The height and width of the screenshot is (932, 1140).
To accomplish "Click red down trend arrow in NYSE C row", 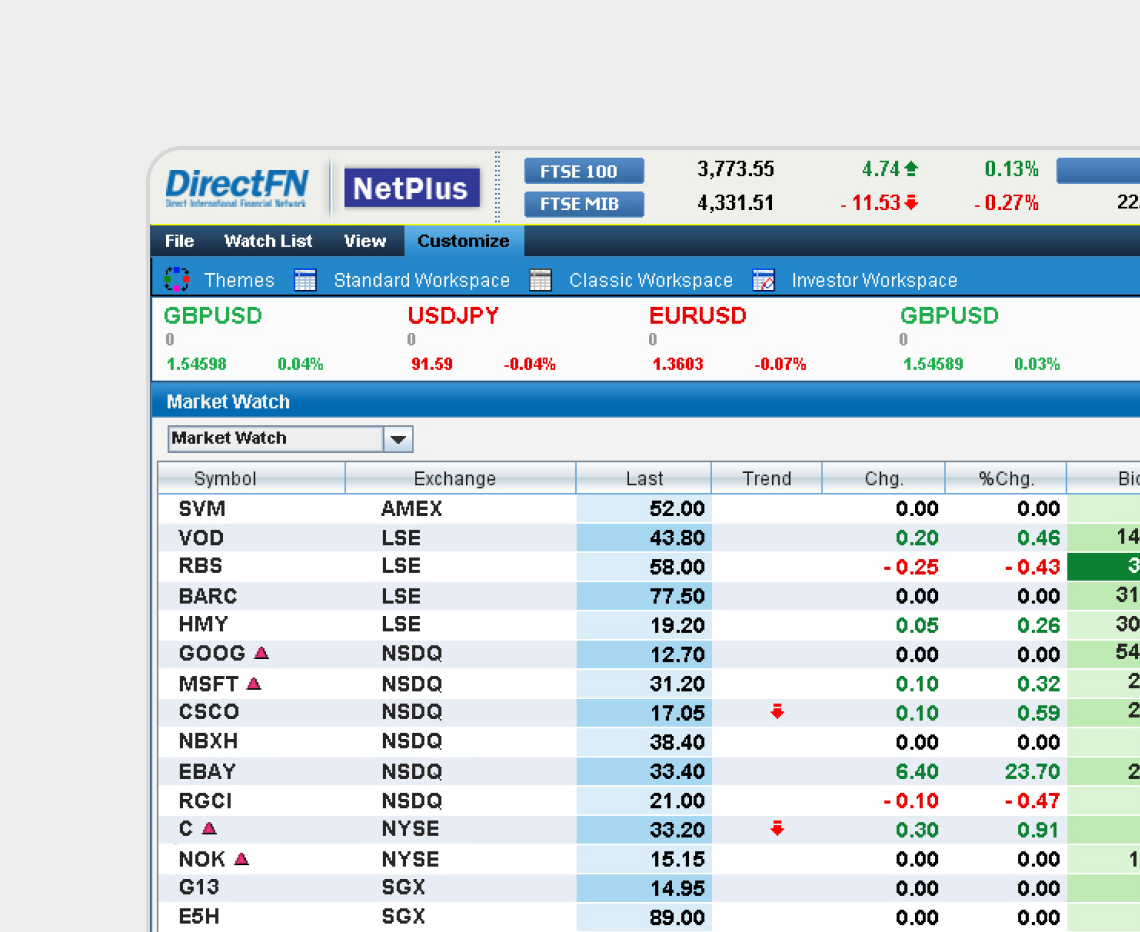I will [777, 828].
